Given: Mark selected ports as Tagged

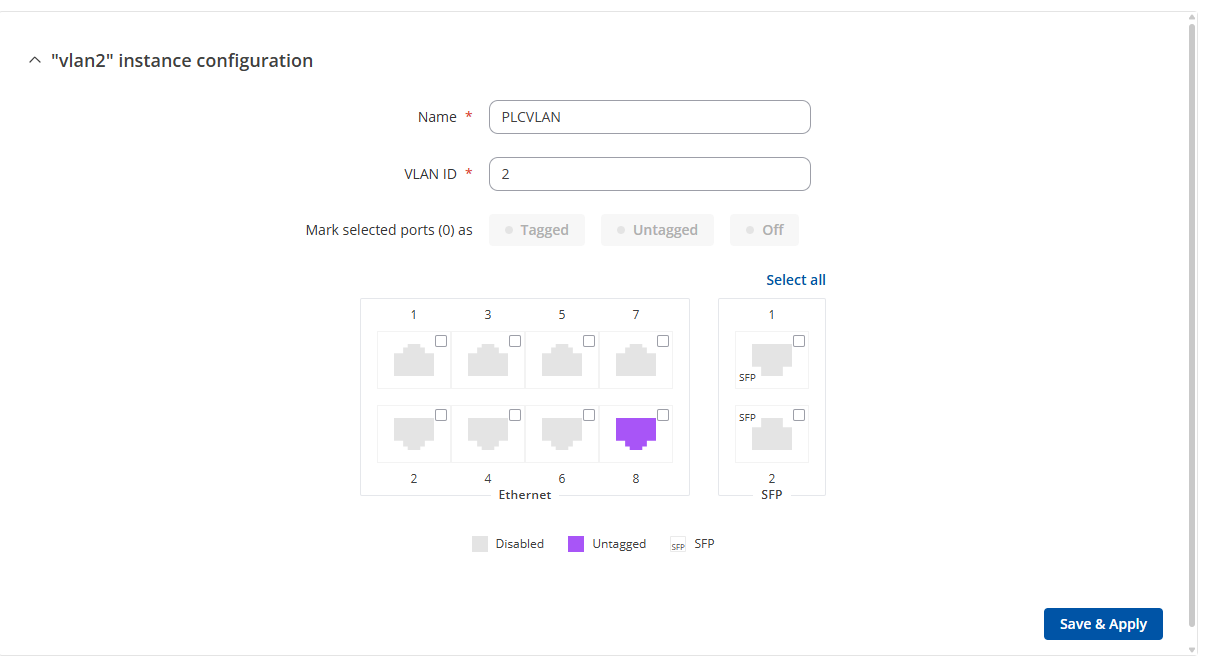Looking at the screenshot, I should 537,230.
